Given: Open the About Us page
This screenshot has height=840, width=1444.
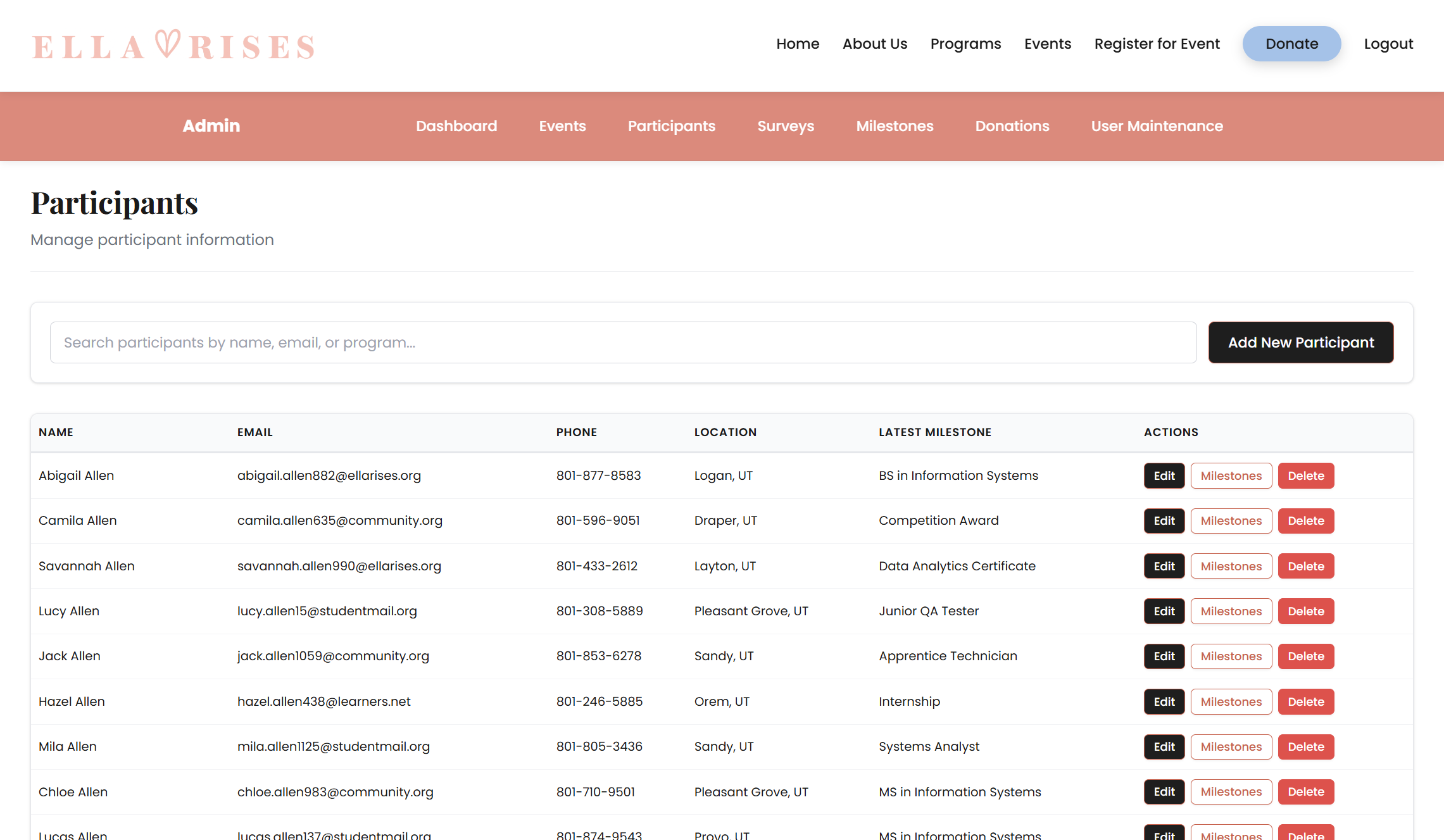Looking at the screenshot, I should (x=874, y=44).
